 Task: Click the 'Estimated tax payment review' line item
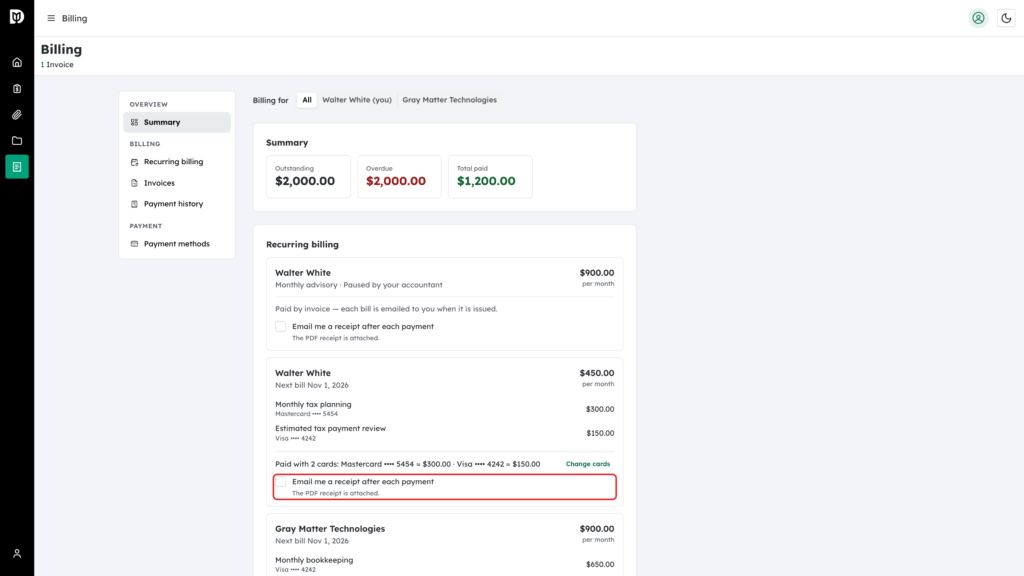(x=330, y=428)
